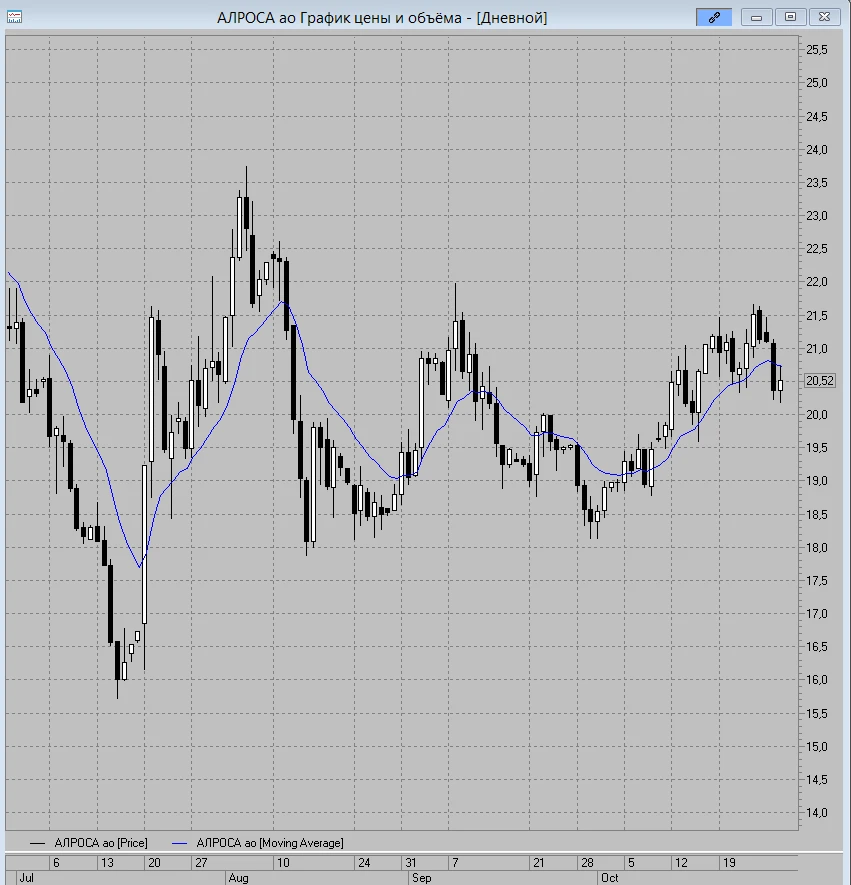Click the date label 7 on time axis
Screen dimensions: 851x885
(455, 863)
